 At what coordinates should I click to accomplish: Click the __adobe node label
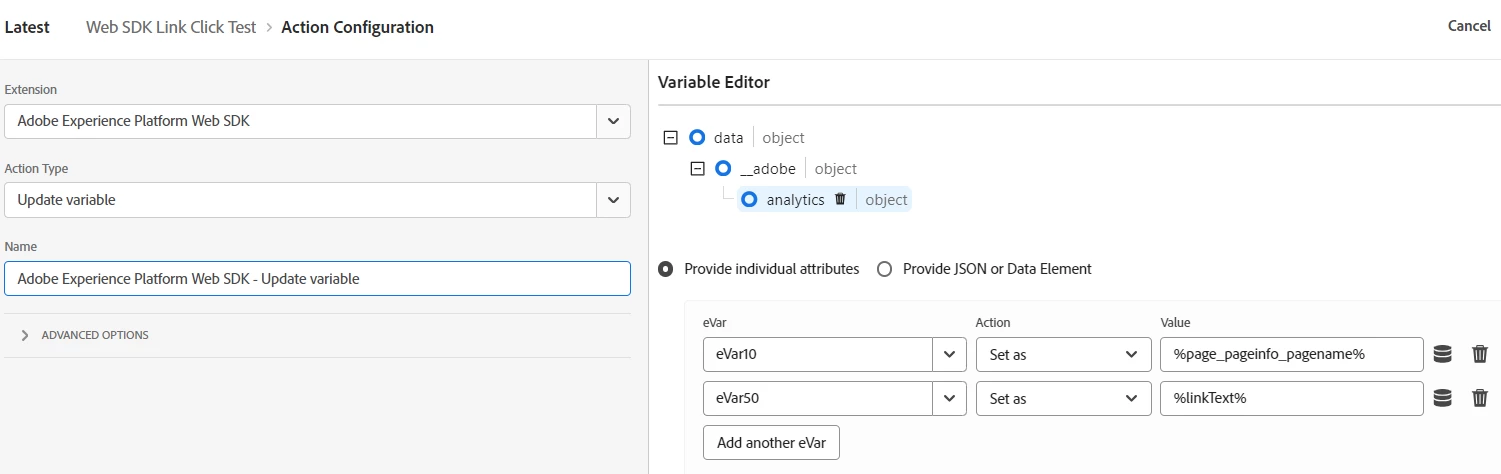[769, 169]
